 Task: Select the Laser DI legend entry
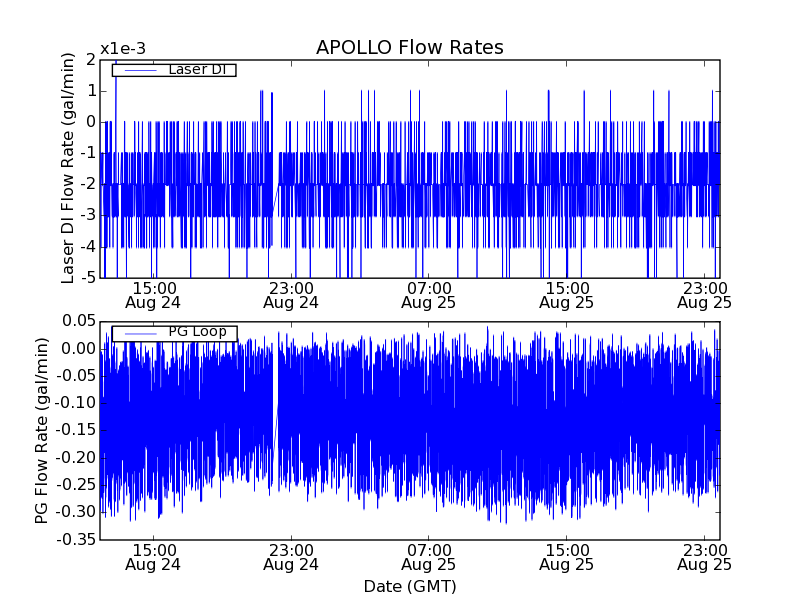click(x=174, y=70)
